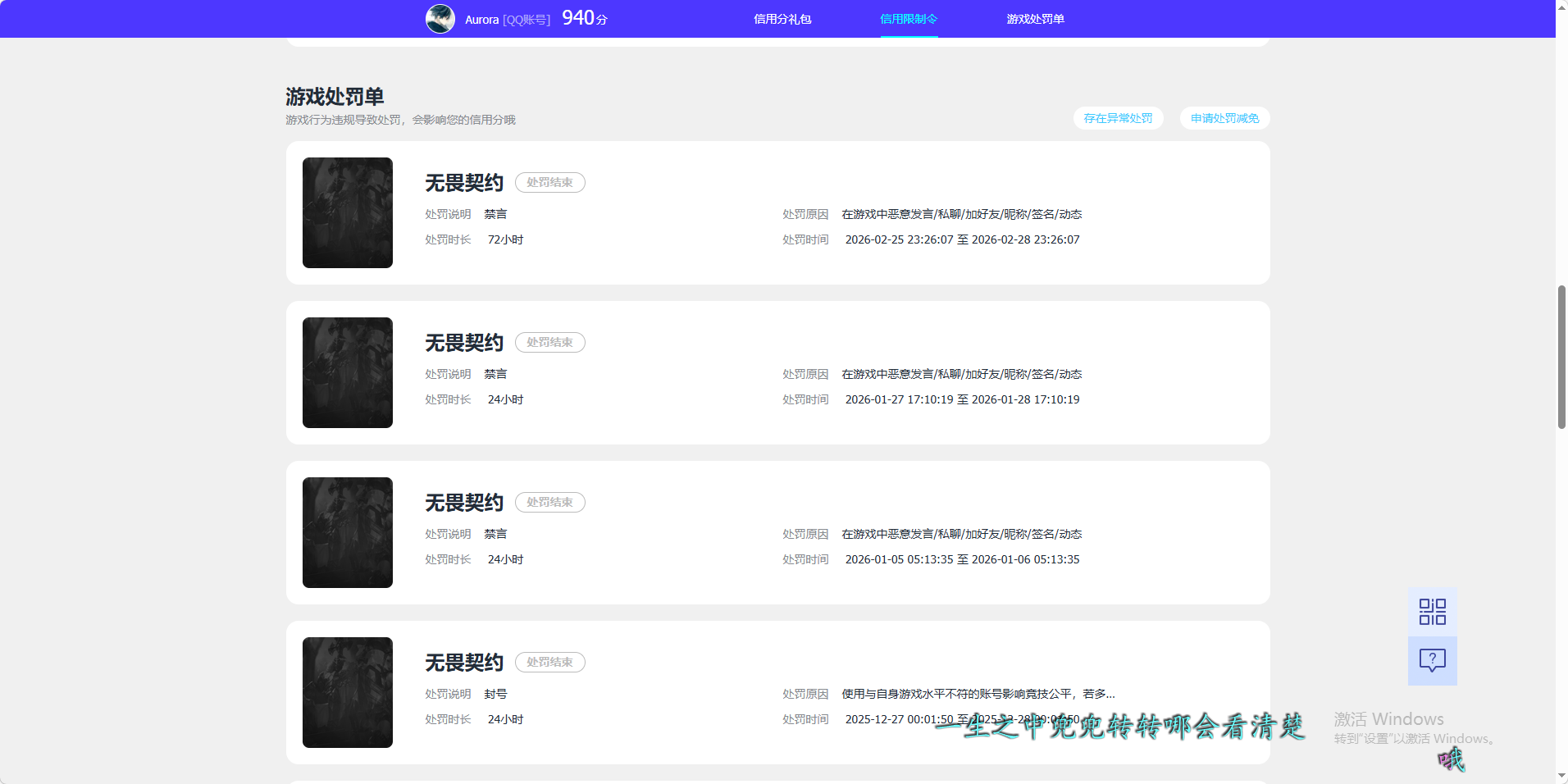Viewport: 1568px width, 784px height.
Task: Open the QR code panel icon
Action: (1432, 611)
